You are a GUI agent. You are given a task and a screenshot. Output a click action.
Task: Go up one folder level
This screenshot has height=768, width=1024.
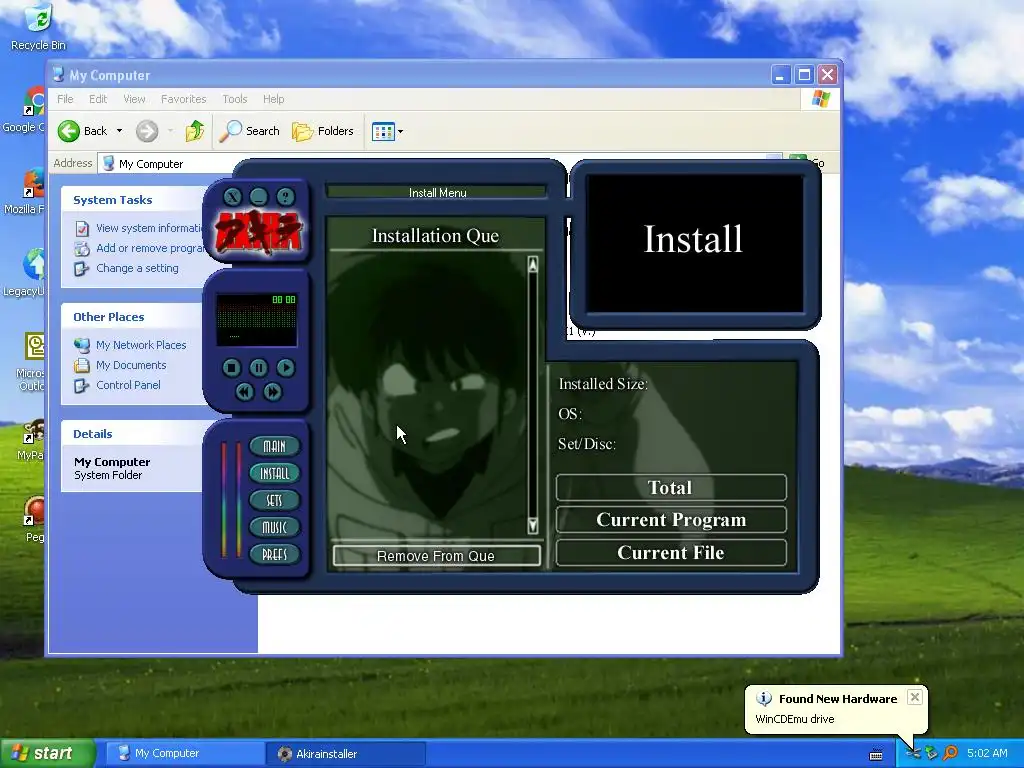pos(195,131)
